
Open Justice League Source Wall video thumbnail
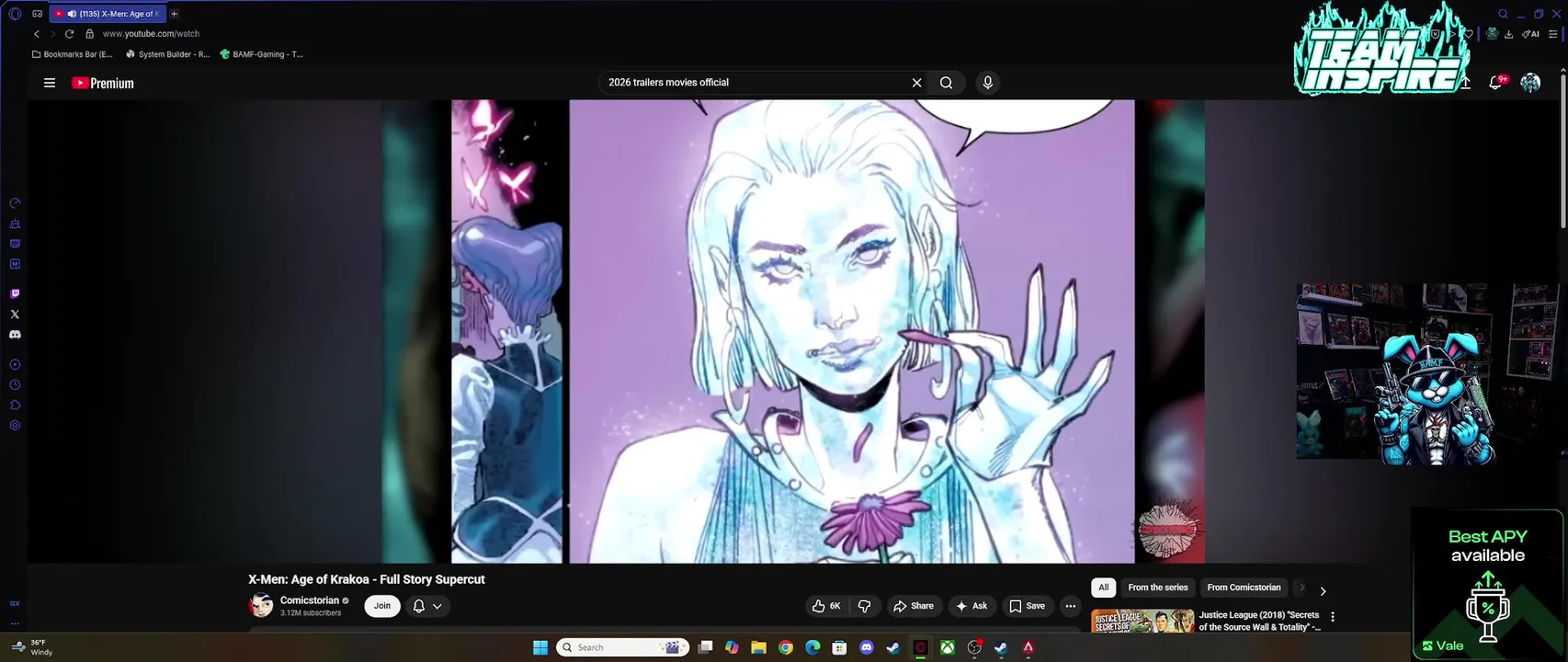click(x=1142, y=621)
